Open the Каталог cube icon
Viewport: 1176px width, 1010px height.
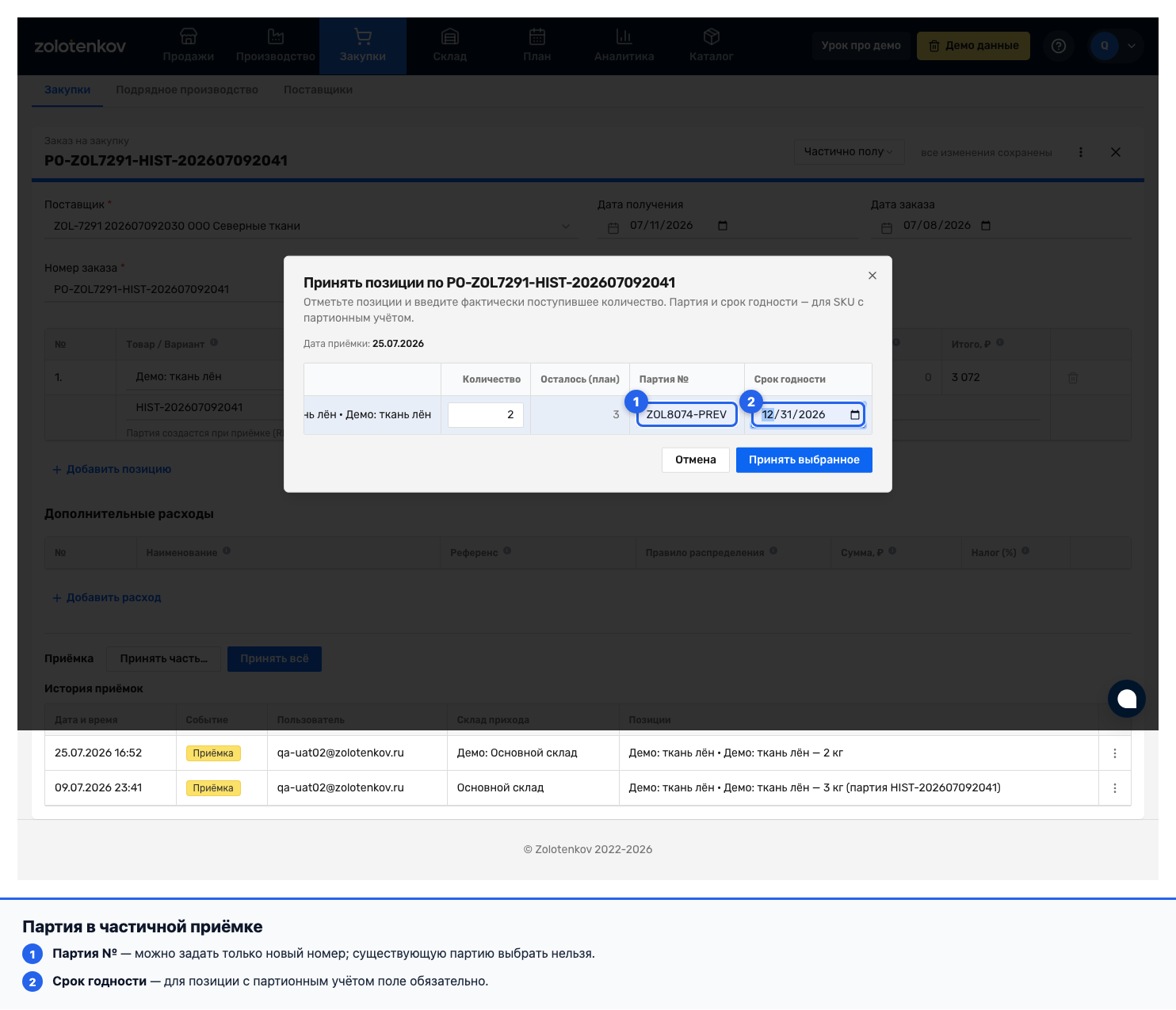[x=712, y=36]
